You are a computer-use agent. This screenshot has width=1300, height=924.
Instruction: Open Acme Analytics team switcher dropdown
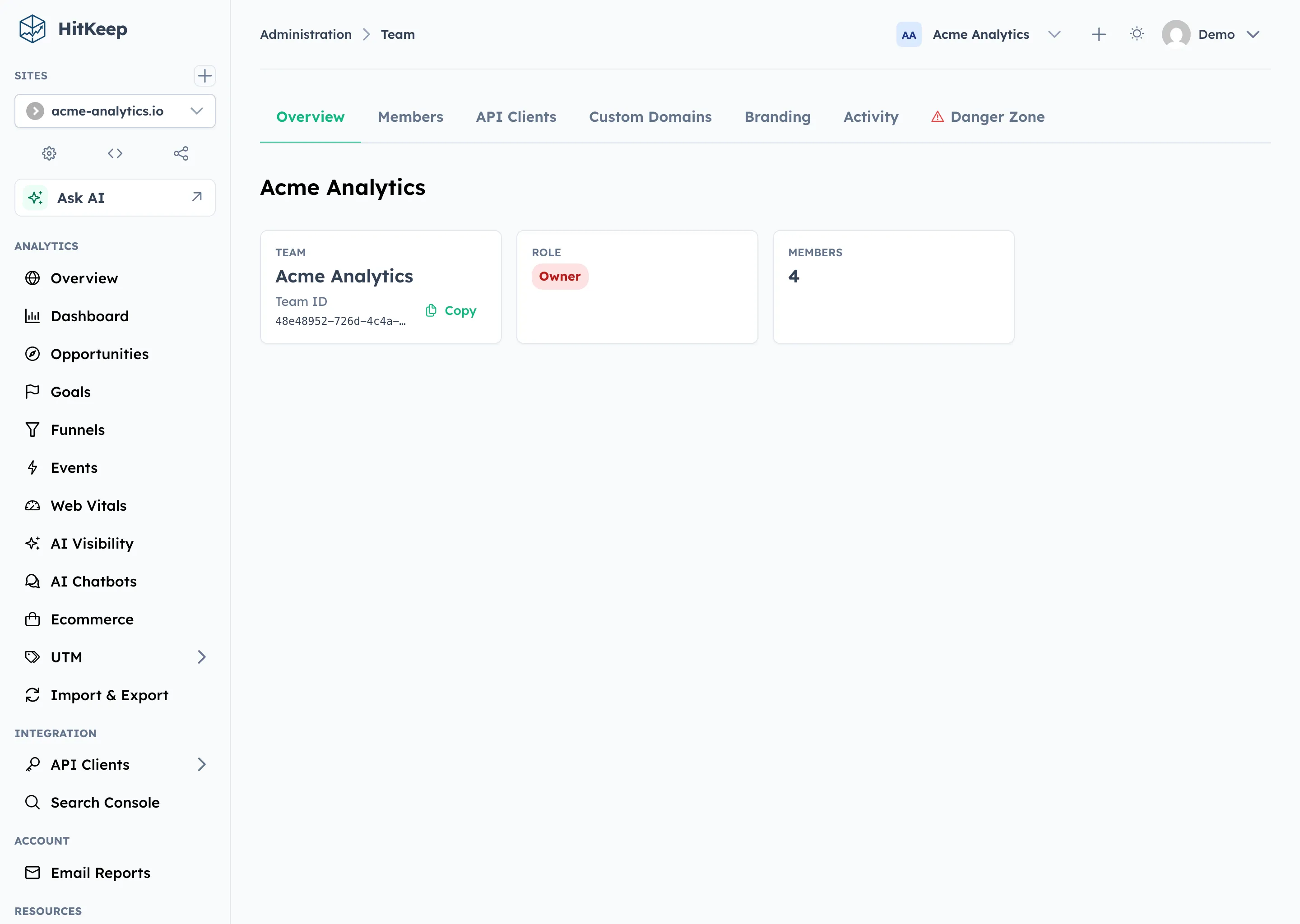coord(980,35)
